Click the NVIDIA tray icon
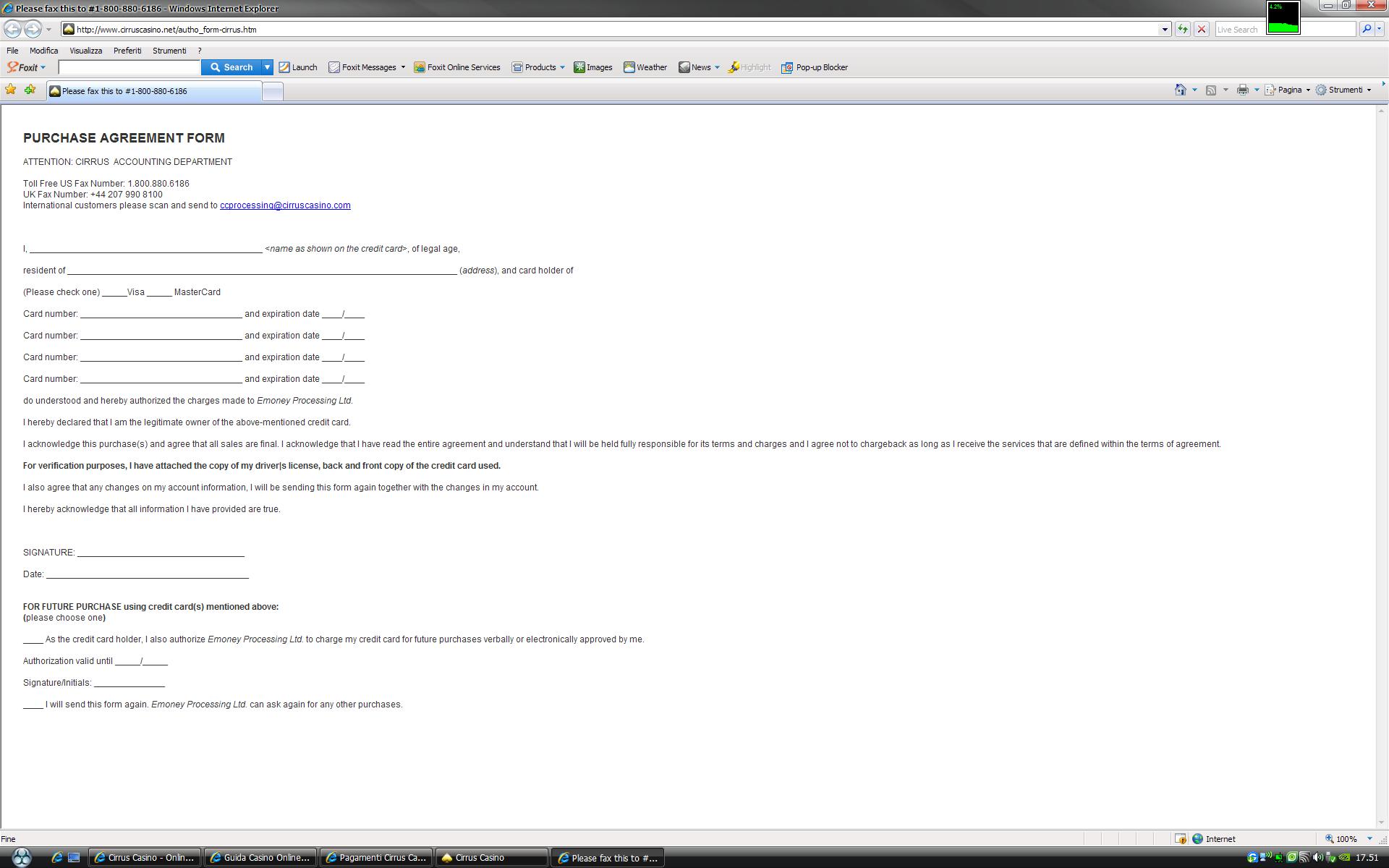 click(1344, 858)
